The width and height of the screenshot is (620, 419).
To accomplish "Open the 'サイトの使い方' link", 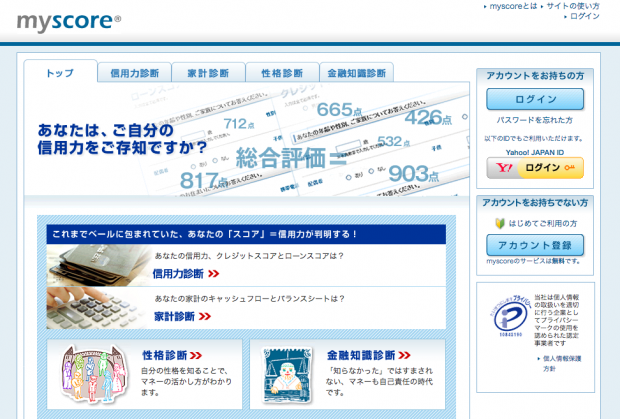I will [x=573, y=6].
